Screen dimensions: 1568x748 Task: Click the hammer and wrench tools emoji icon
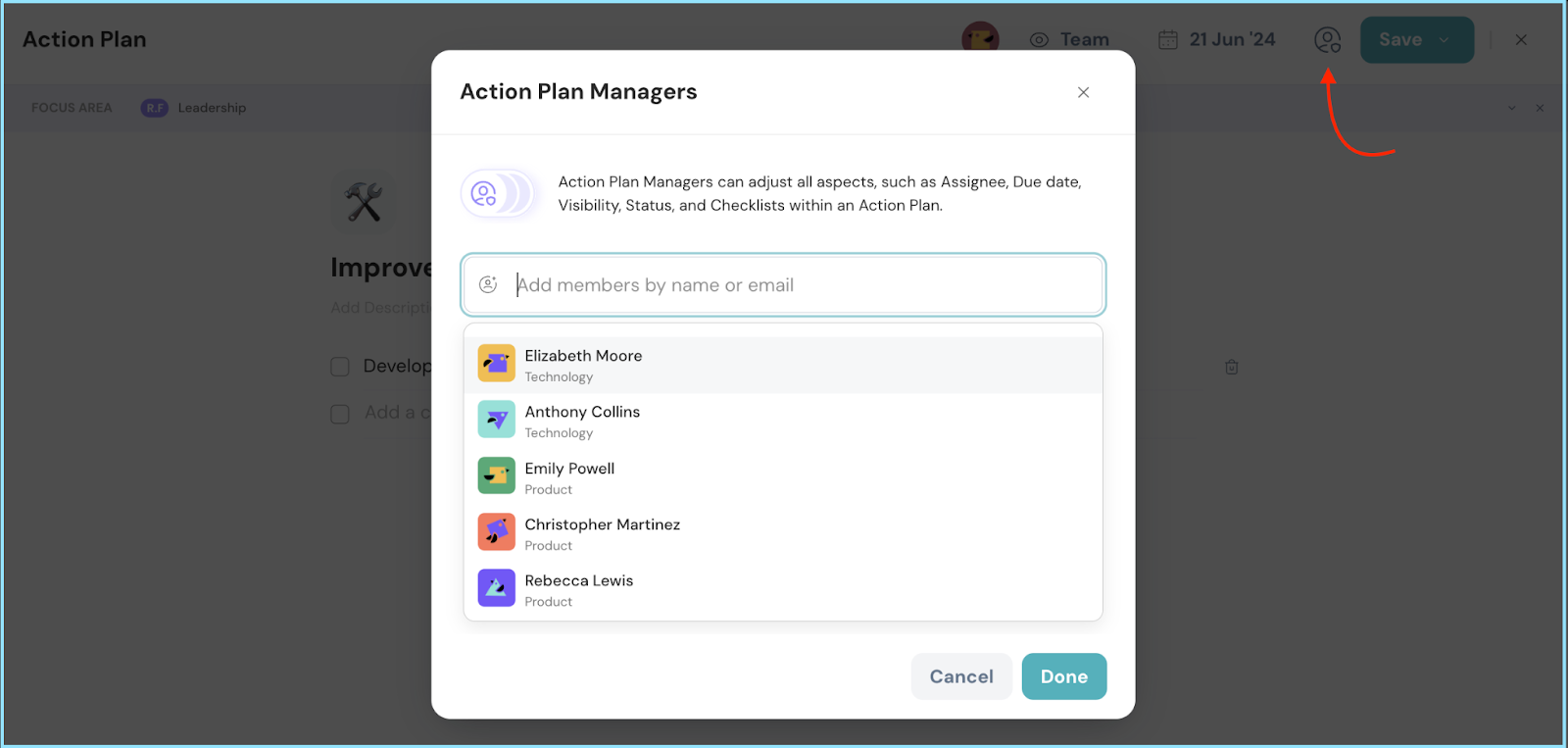point(364,202)
